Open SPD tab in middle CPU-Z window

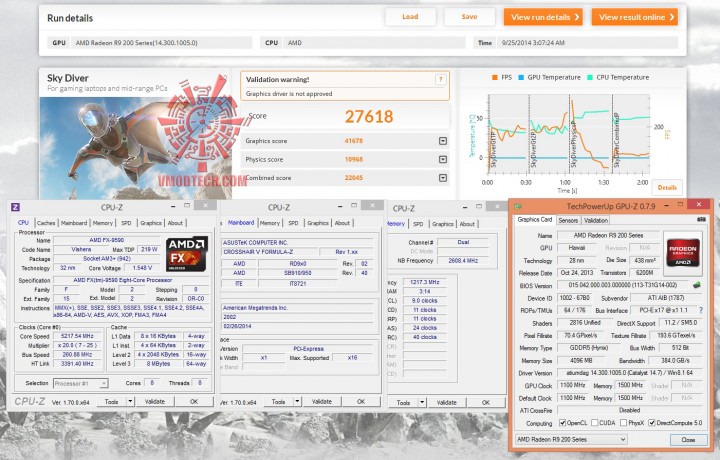click(293, 223)
